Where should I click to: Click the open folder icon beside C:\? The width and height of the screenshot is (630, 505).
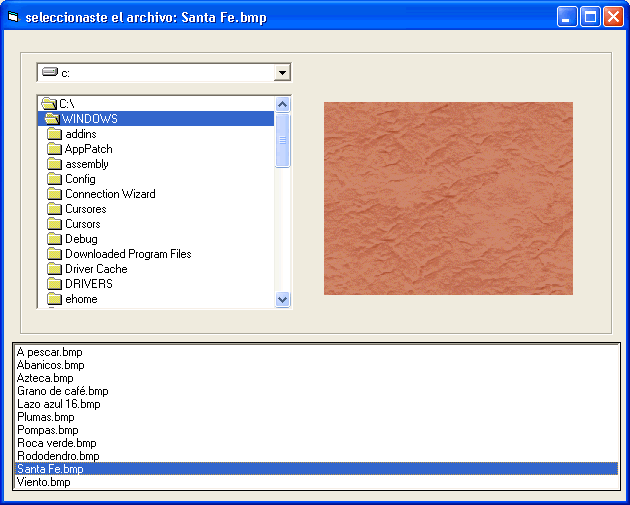point(49,104)
